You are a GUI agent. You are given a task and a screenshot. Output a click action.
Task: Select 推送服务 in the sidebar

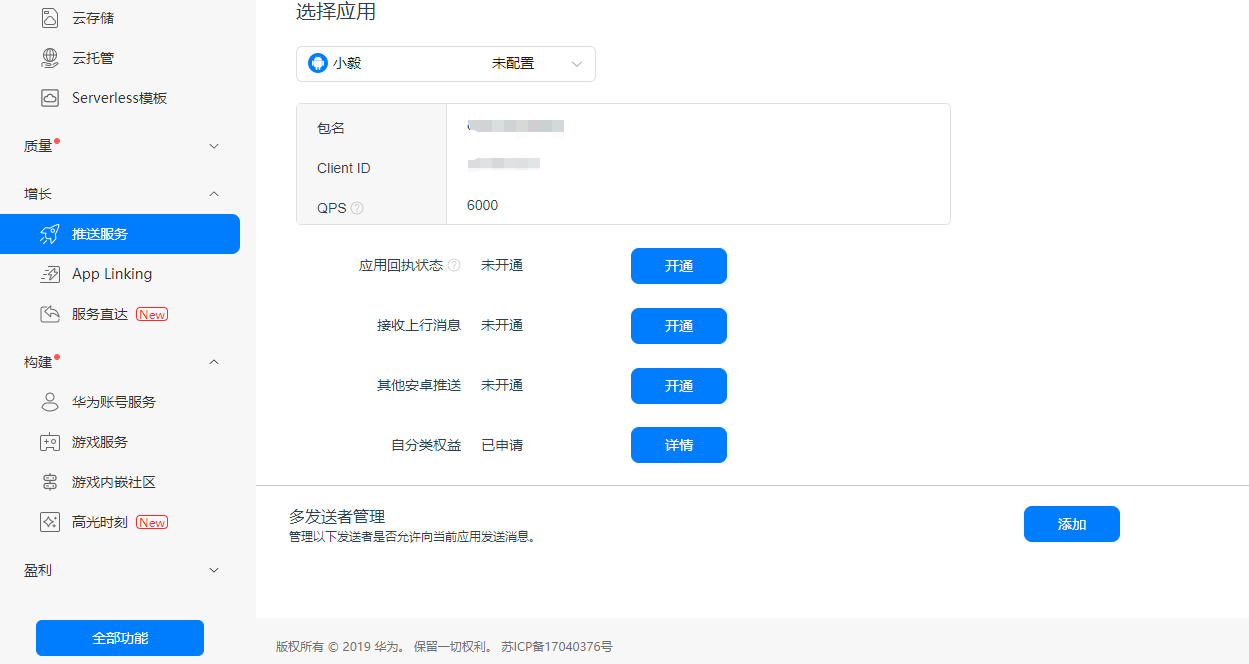(x=120, y=234)
